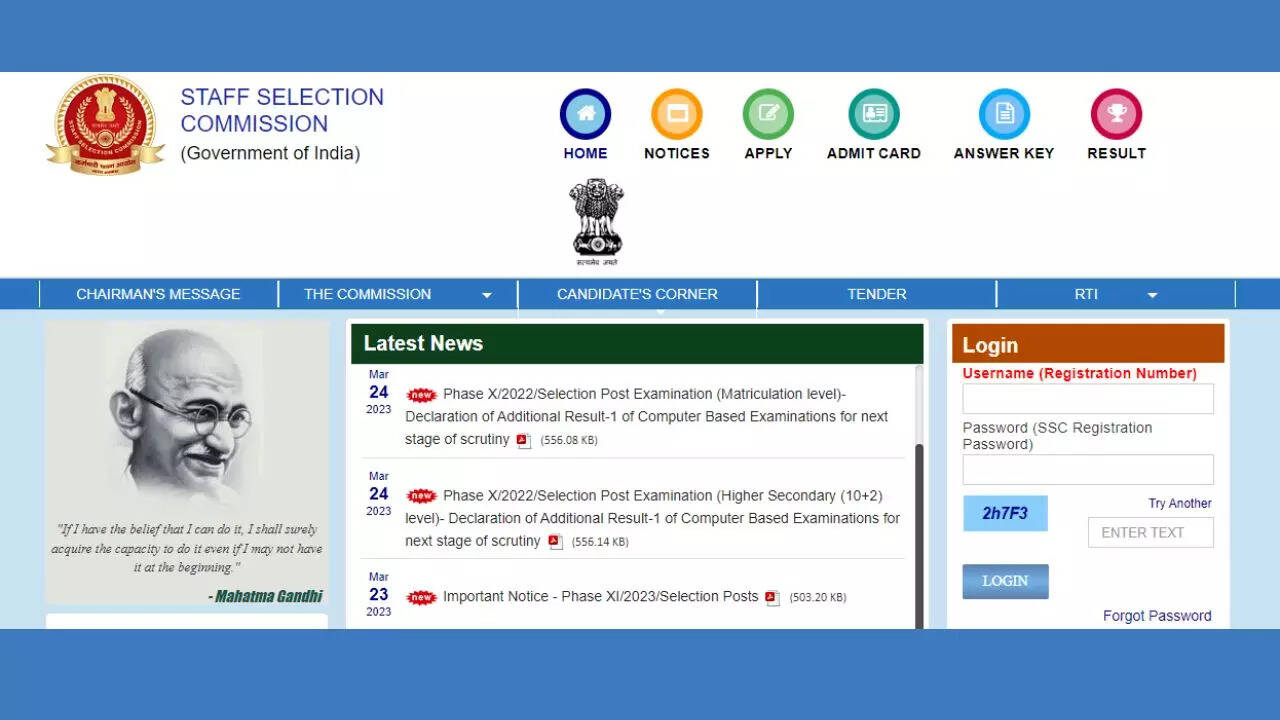Click the Answer Key document icon

[1004, 114]
